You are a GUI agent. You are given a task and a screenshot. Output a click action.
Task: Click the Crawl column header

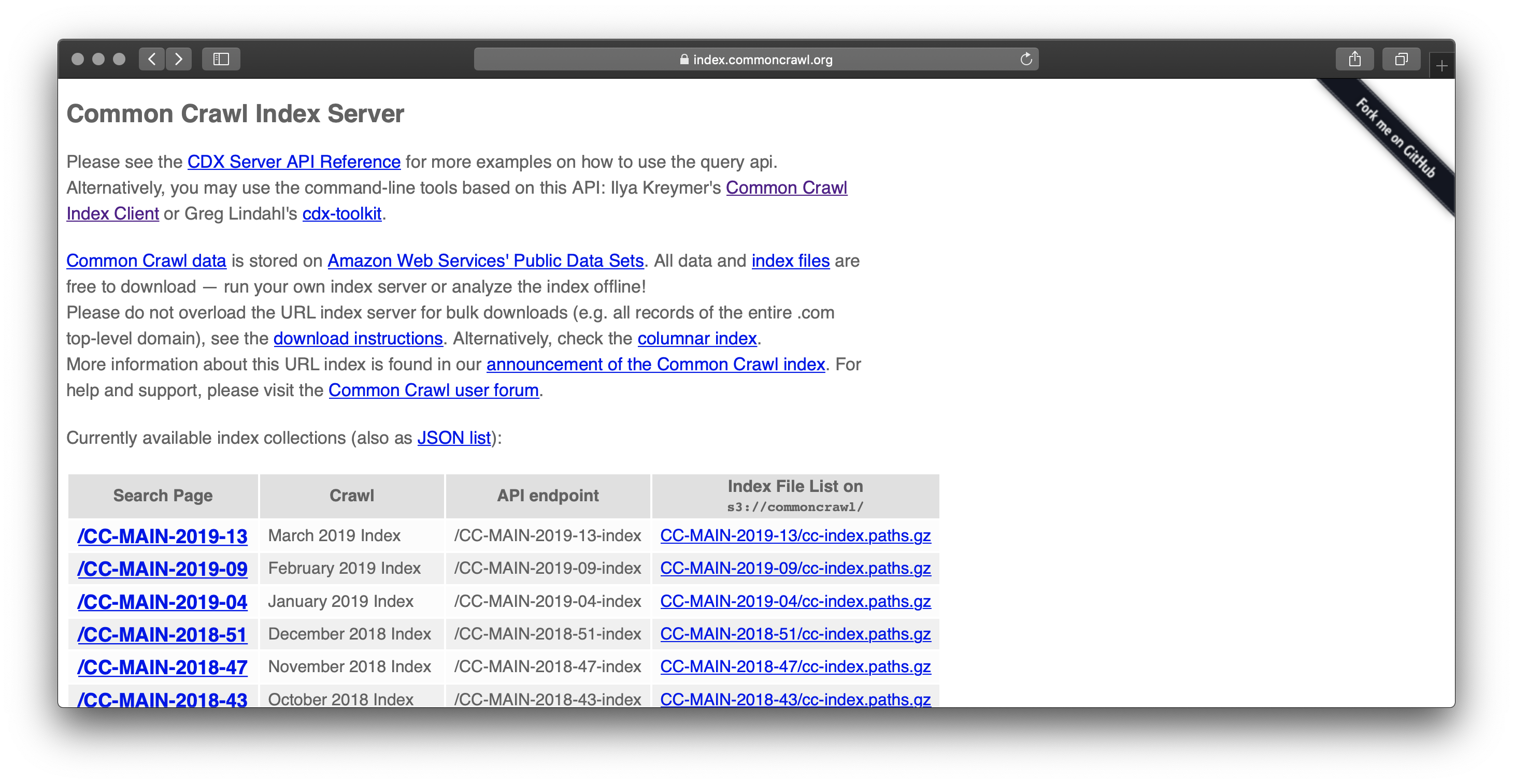pos(351,496)
